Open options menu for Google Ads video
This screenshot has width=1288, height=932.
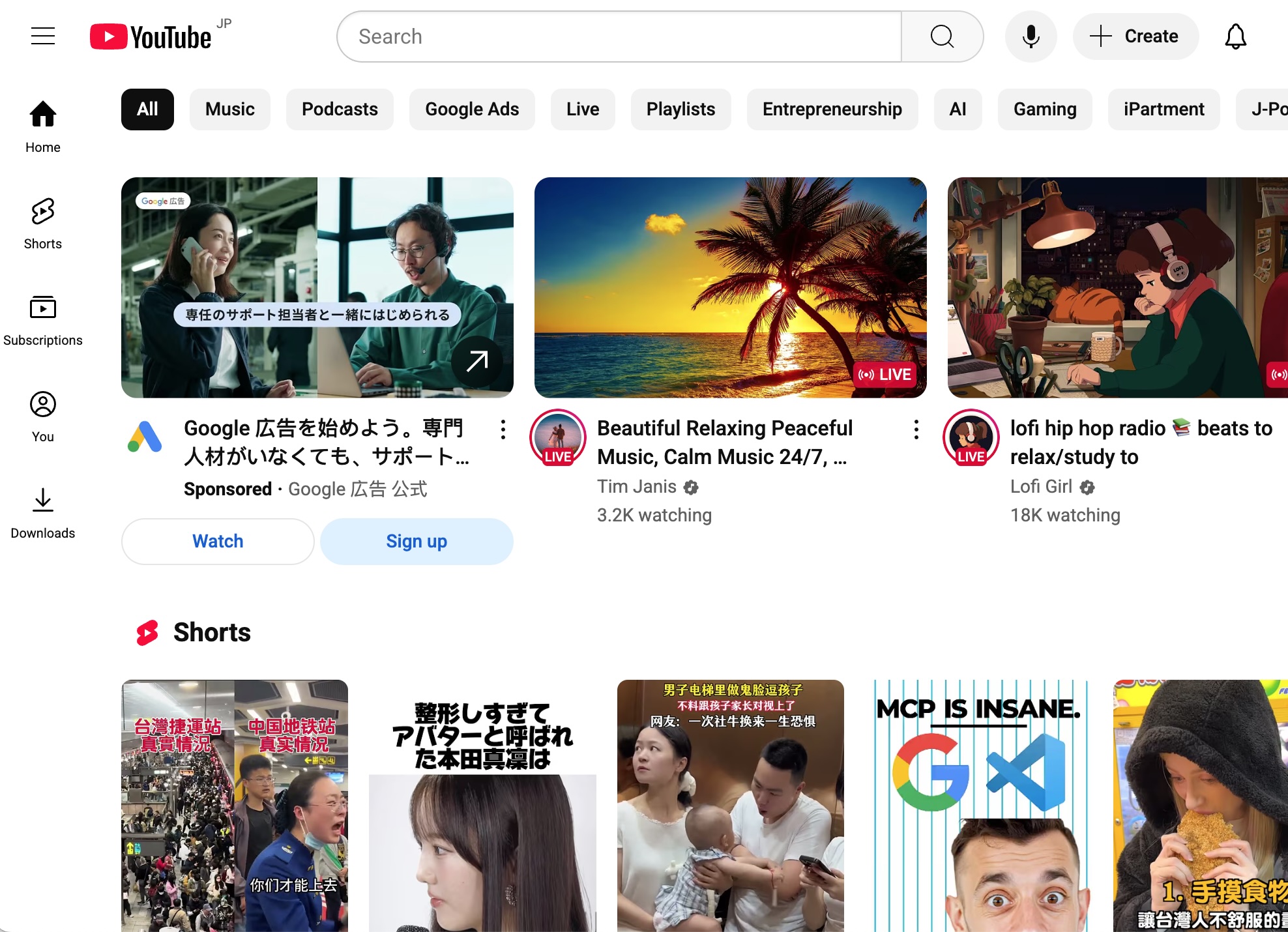(x=503, y=430)
